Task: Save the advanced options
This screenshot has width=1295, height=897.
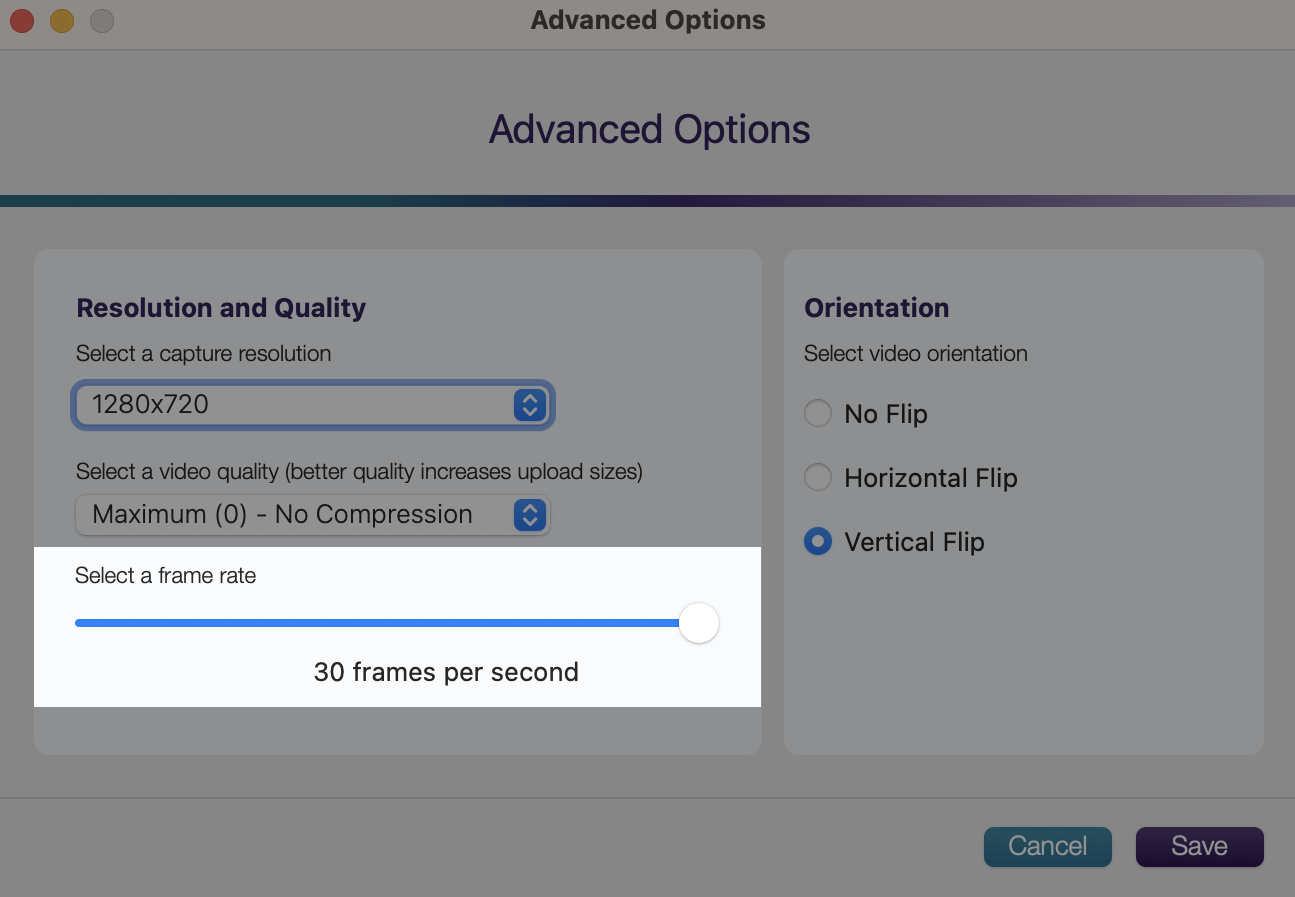Action: pos(1199,846)
